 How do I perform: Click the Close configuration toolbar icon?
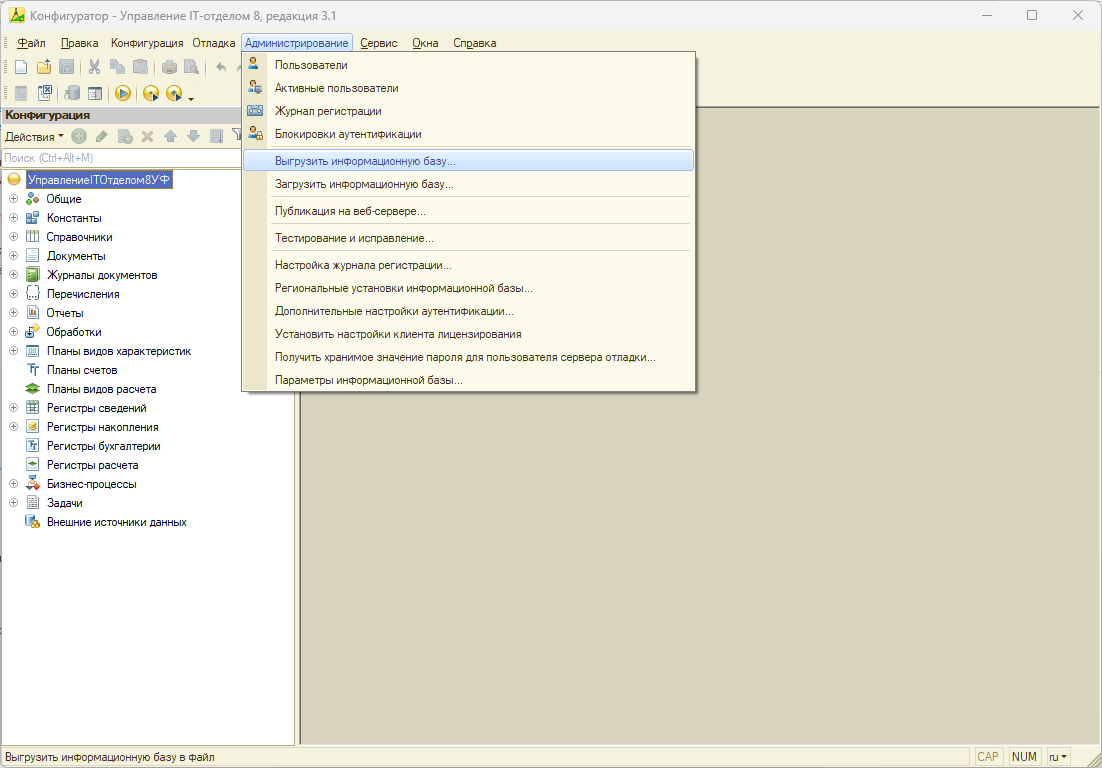coord(44,93)
